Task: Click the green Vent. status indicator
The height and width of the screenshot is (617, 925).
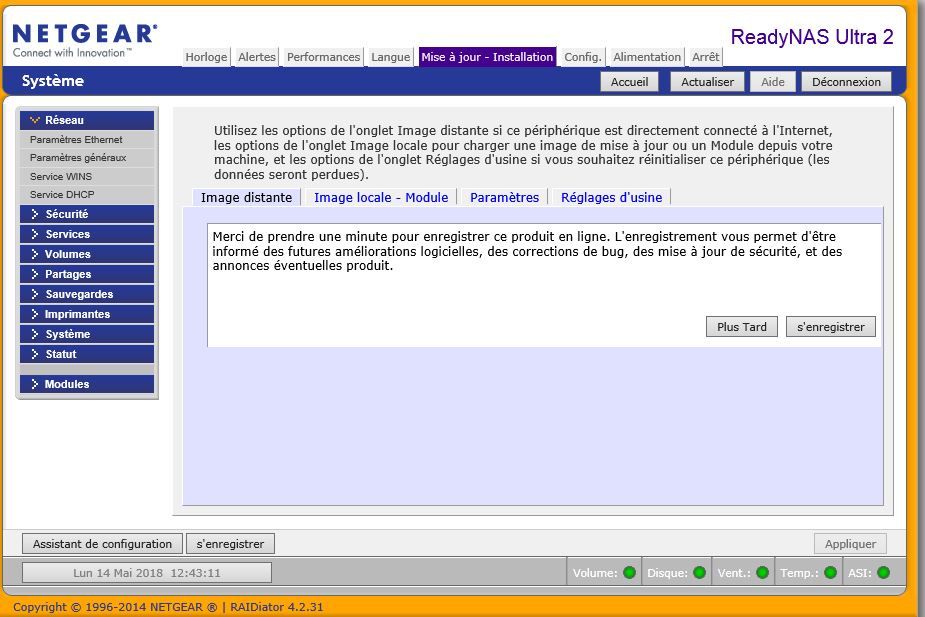Action: 762,572
